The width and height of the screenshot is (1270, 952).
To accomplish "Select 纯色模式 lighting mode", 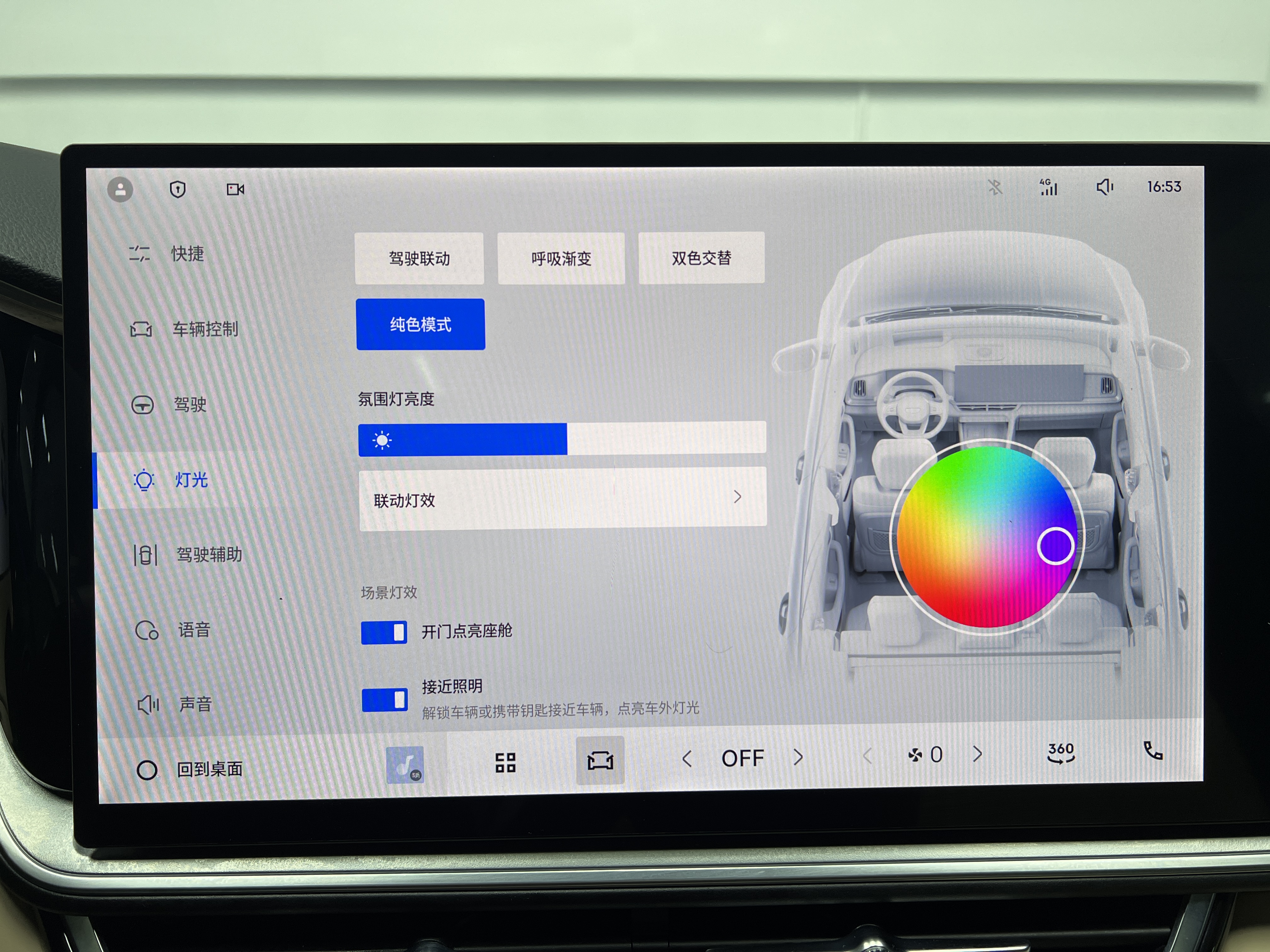I will click(420, 324).
